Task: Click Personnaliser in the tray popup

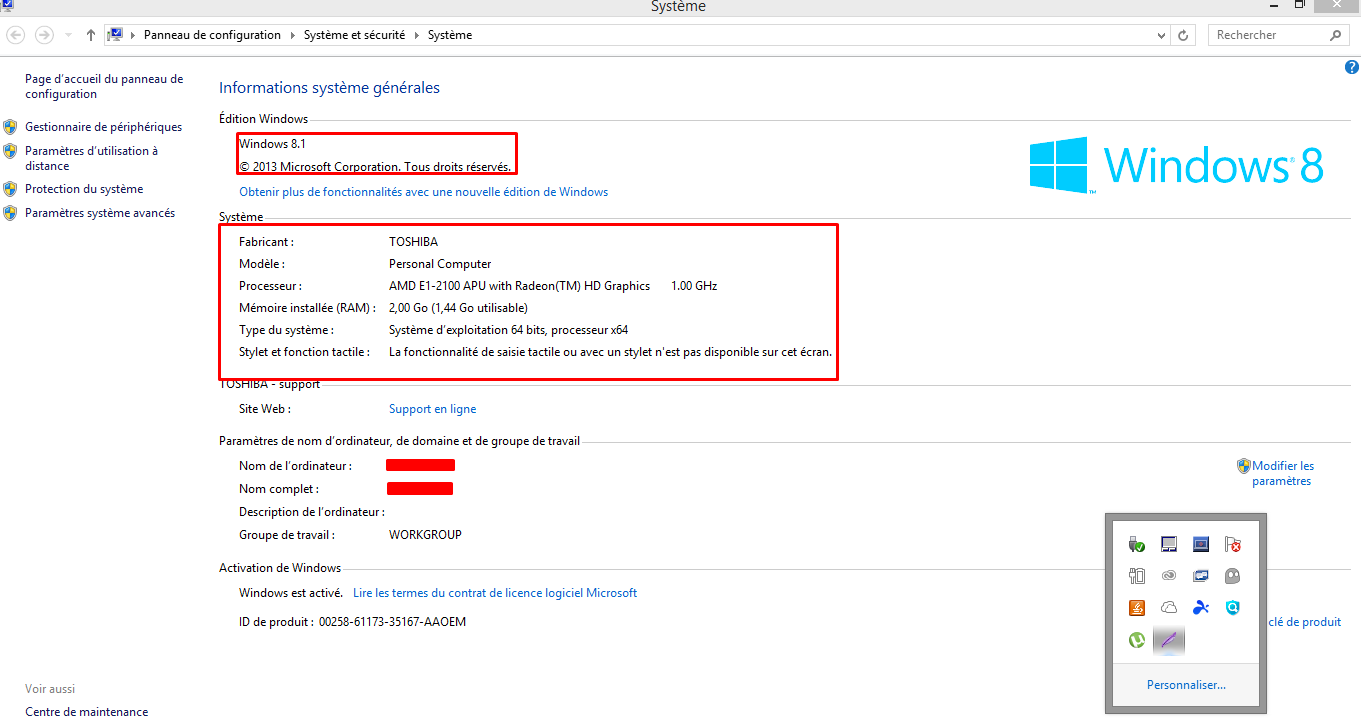Action: coord(1186,685)
